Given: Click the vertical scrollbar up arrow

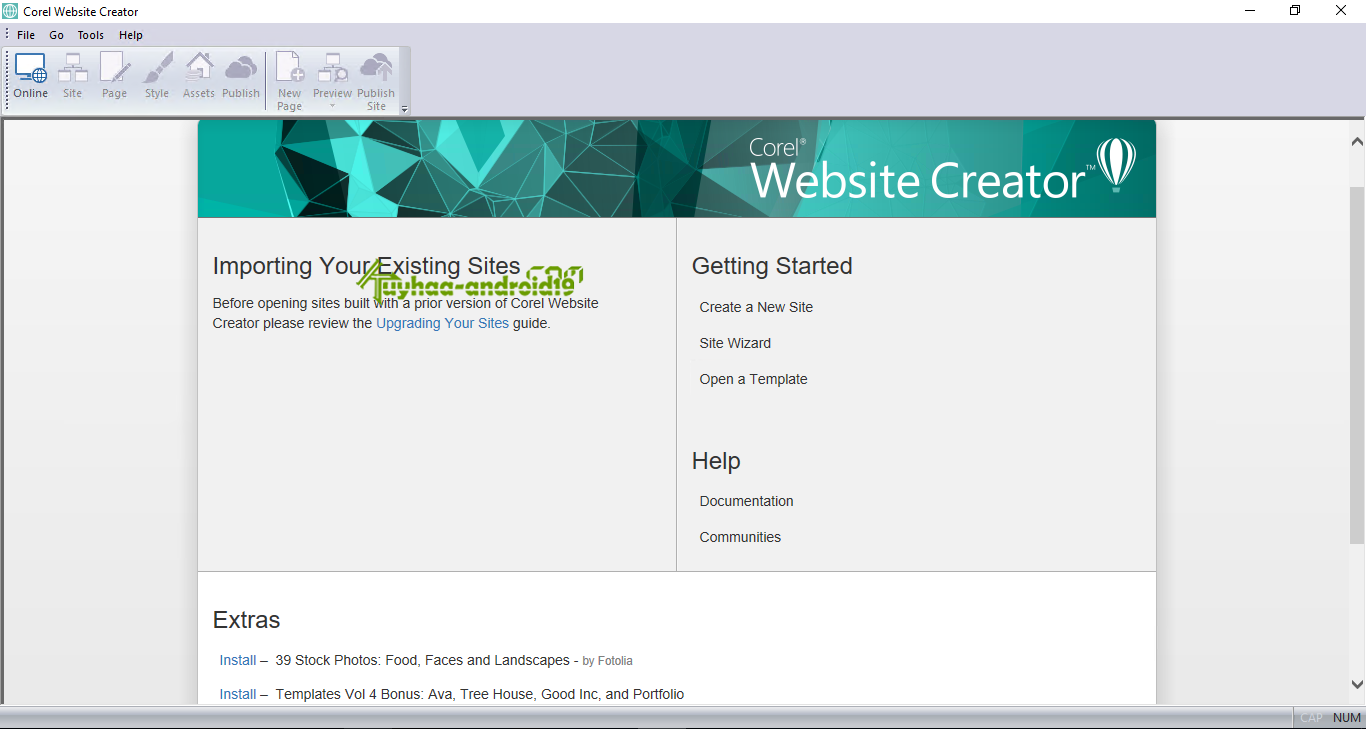Looking at the screenshot, I should point(1357,142).
